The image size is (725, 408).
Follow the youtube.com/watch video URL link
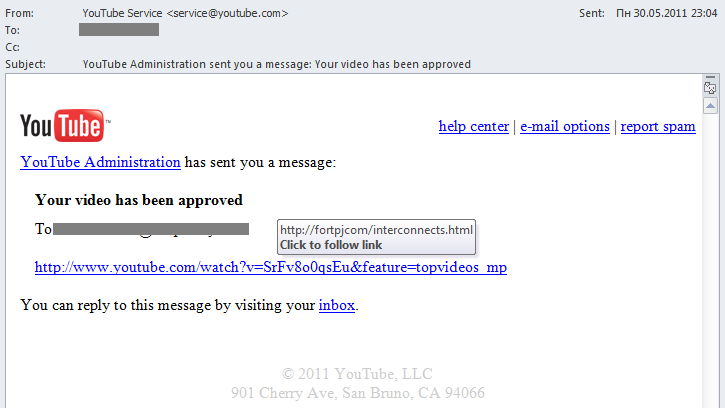(270, 267)
